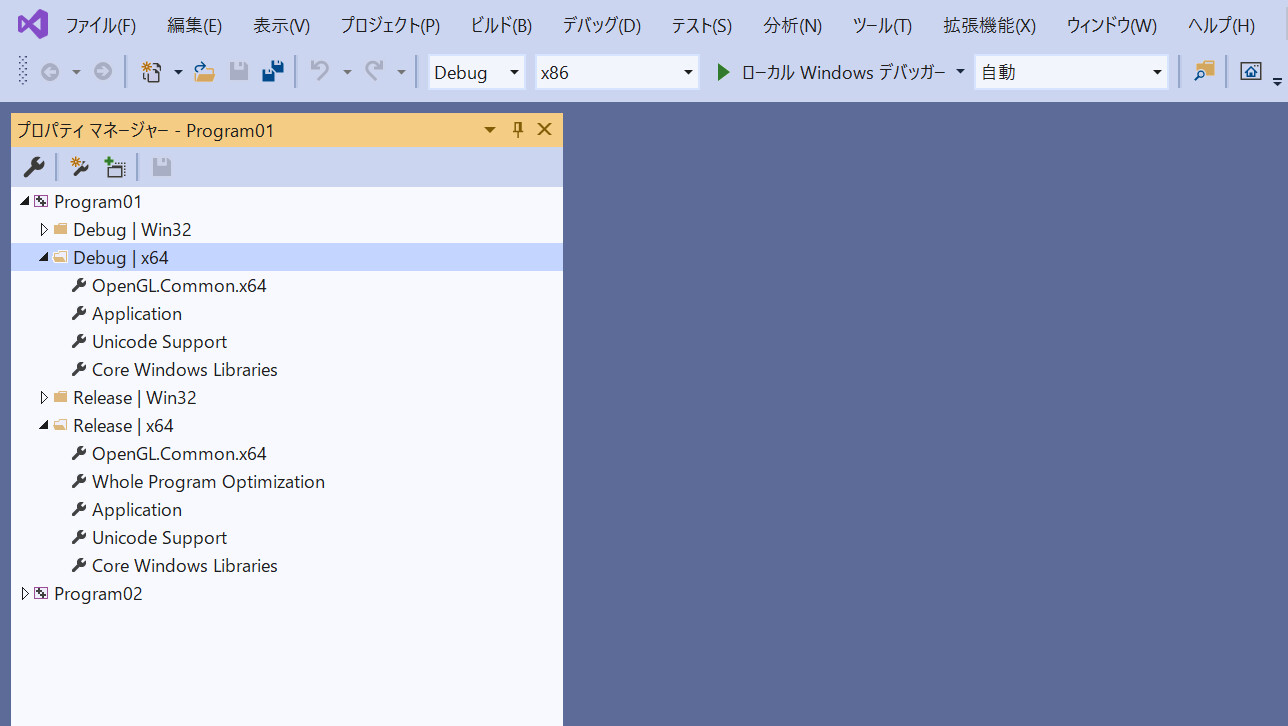
Task: Expand the Debug | Win32 node
Action: tap(44, 230)
